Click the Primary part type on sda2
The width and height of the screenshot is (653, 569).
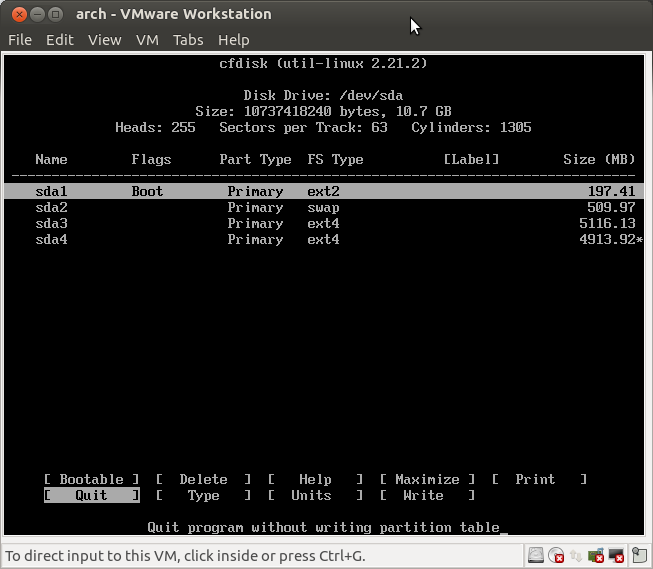(255, 207)
